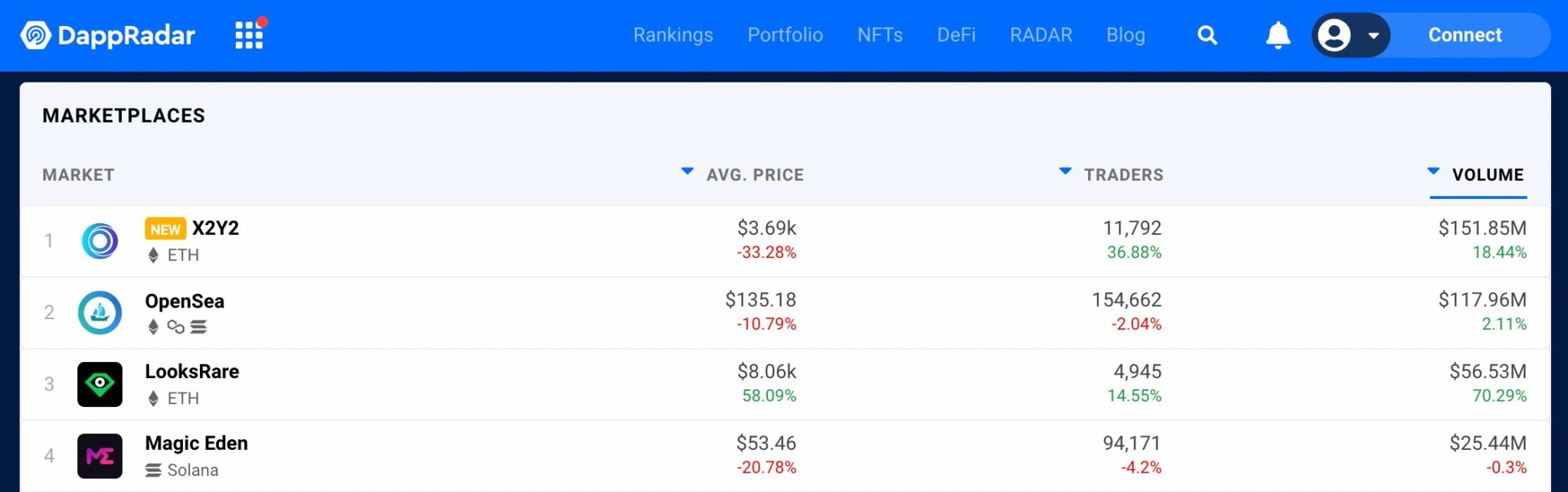Click the OpenSea marketplace logo
This screenshot has width=1568, height=492.
(100, 312)
